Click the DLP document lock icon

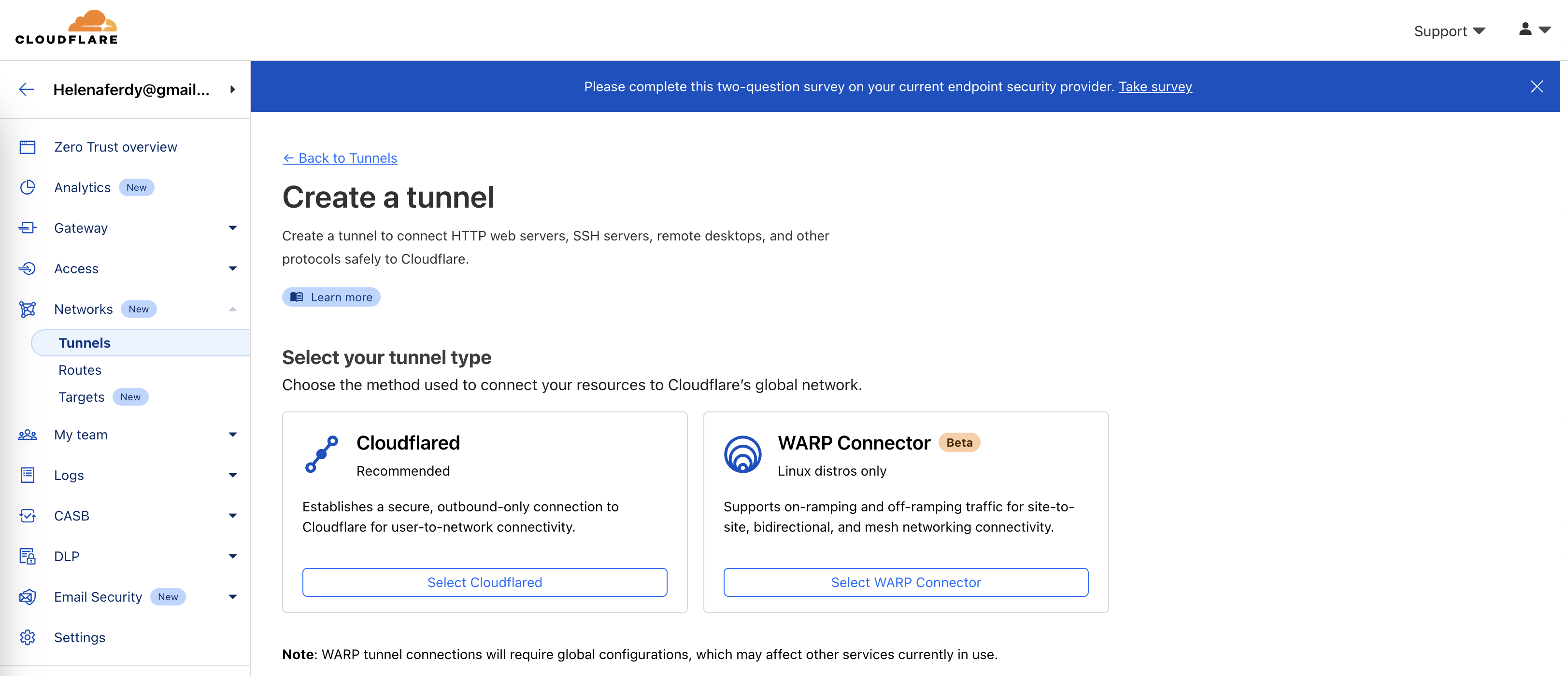(28, 556)
